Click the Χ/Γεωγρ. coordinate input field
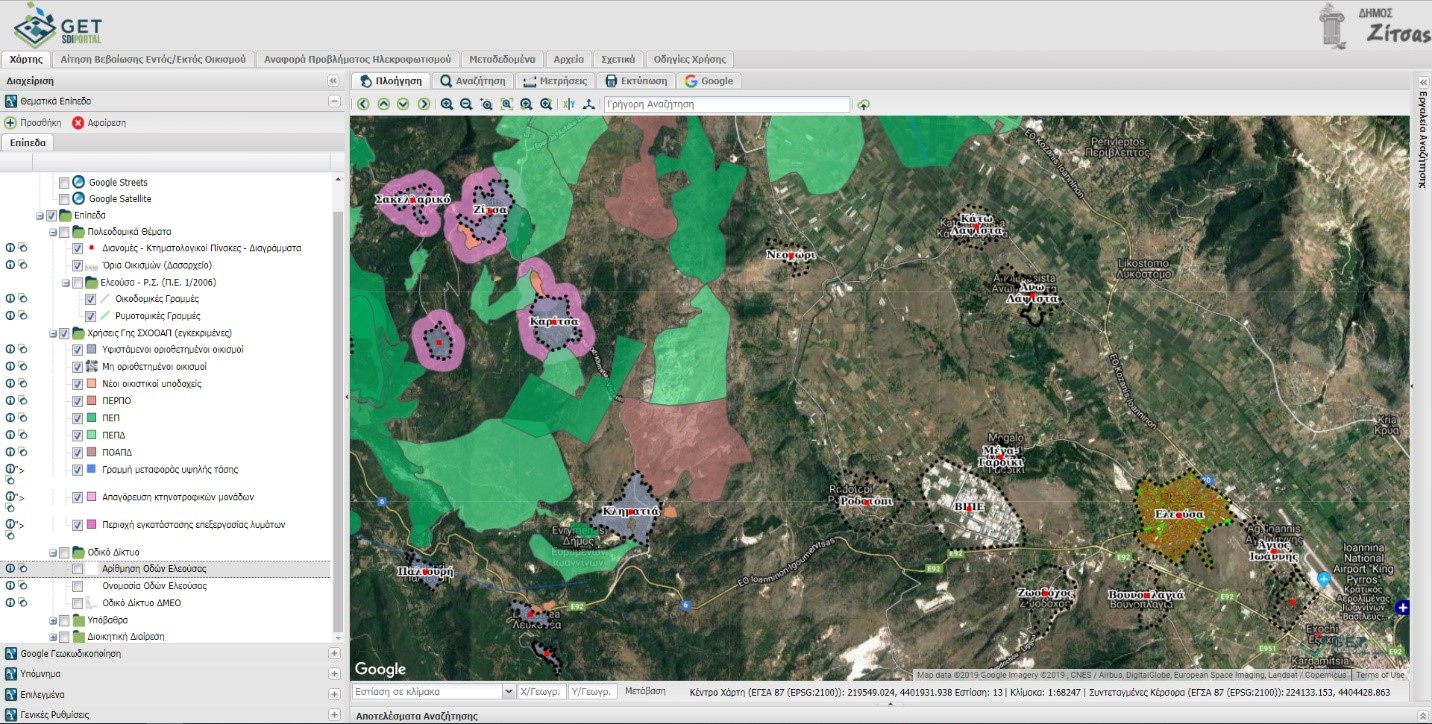The height and width of the screenshot is (724, 1432). tap(542, 691)
